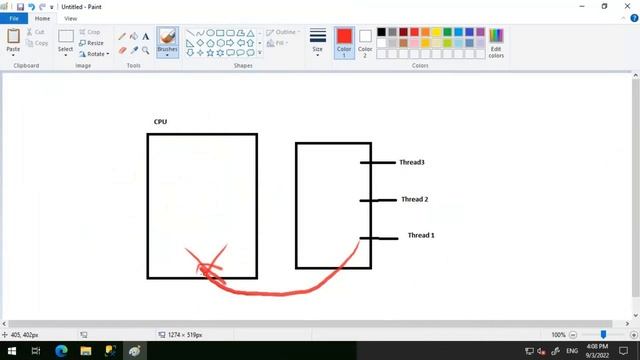Open File Explorer from the taskbar
640x360 pixels.
click(x=86, y=351)
